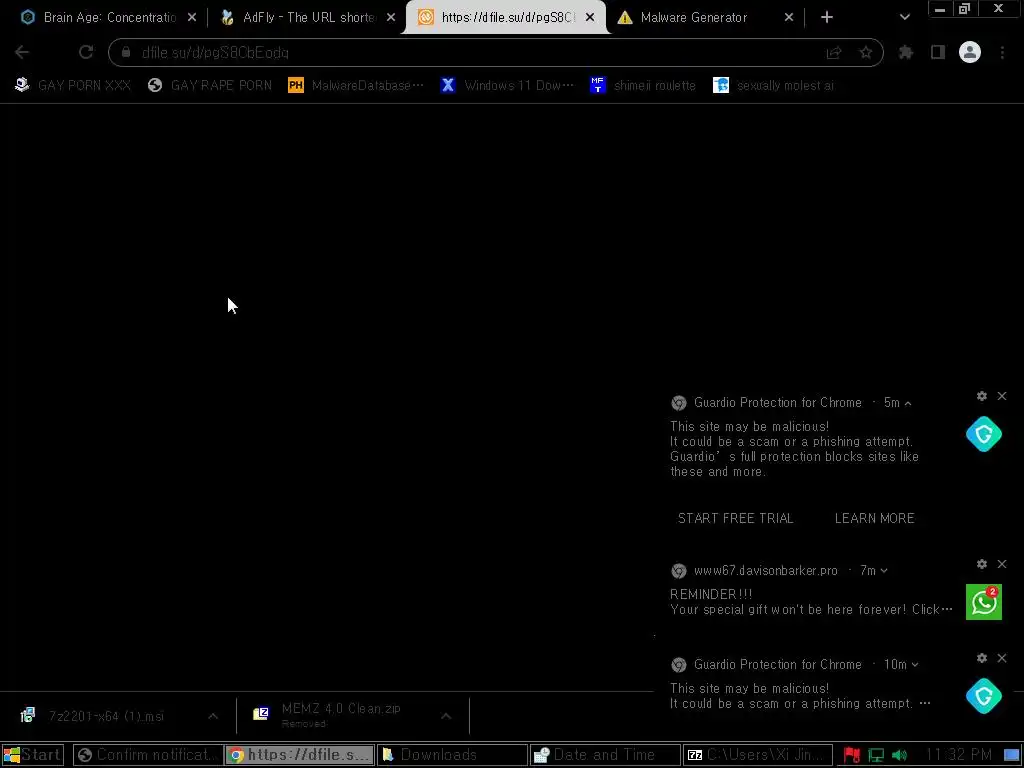Toggle the side panel icon
Screen dimensions: 1024x768
pos(938,52)
